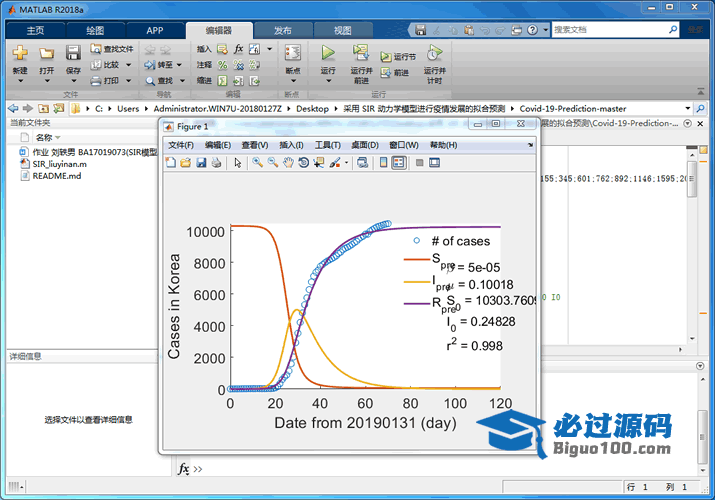Screen dimensions: 715x500
Task: Open the dropdown arrow under 断点
Action: (293, 81)
